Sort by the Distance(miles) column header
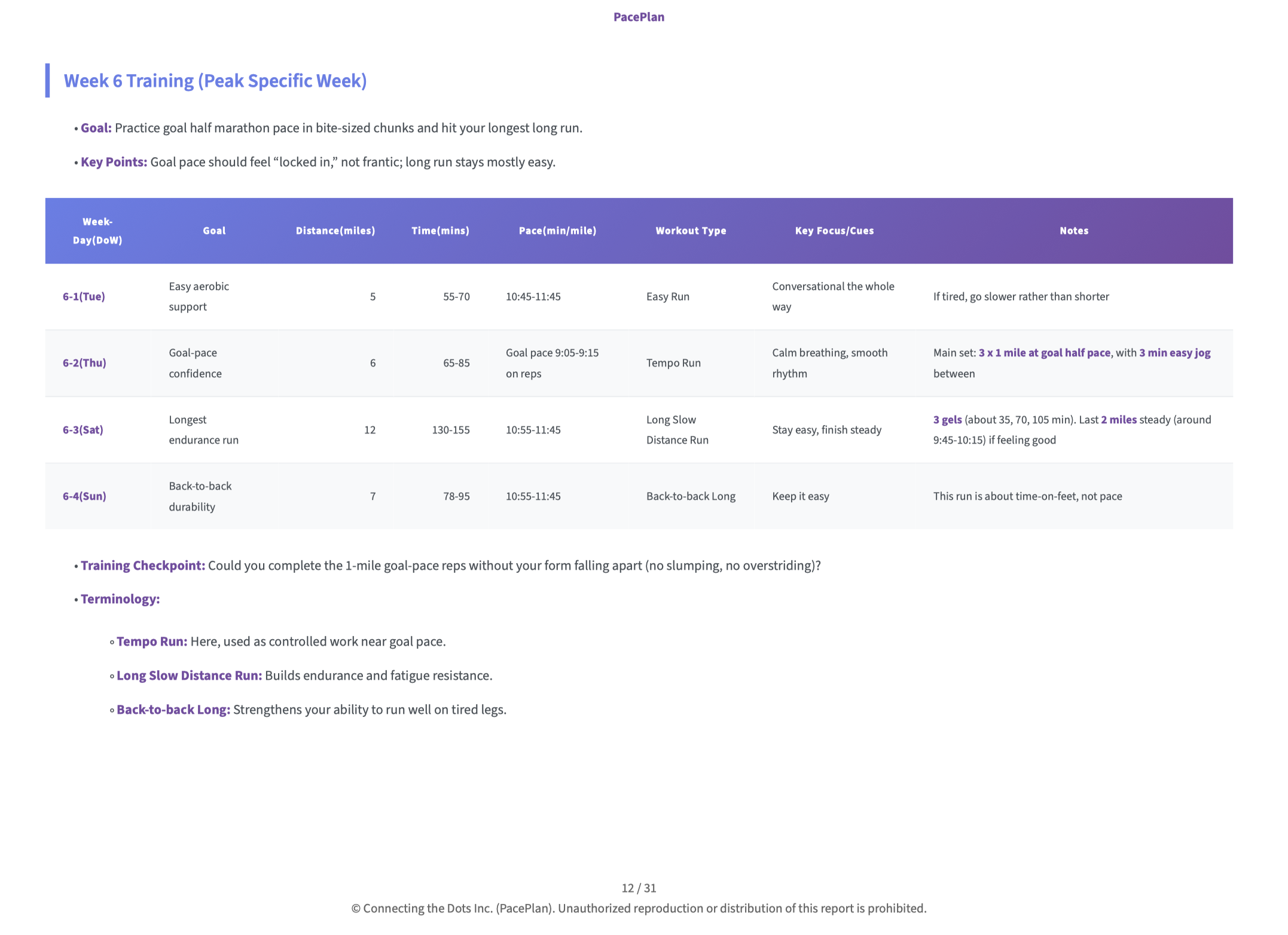This screenshot has height=935, width=1288. click(335, 231)
